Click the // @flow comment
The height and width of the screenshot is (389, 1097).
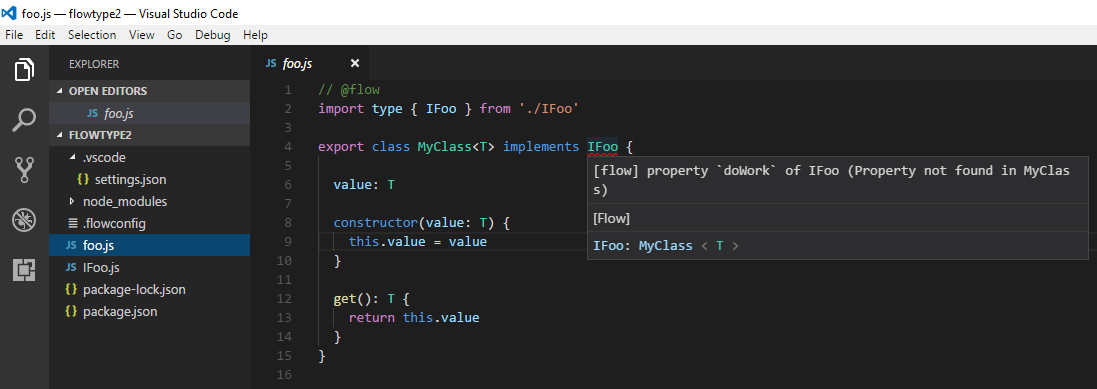click(349, 90)
